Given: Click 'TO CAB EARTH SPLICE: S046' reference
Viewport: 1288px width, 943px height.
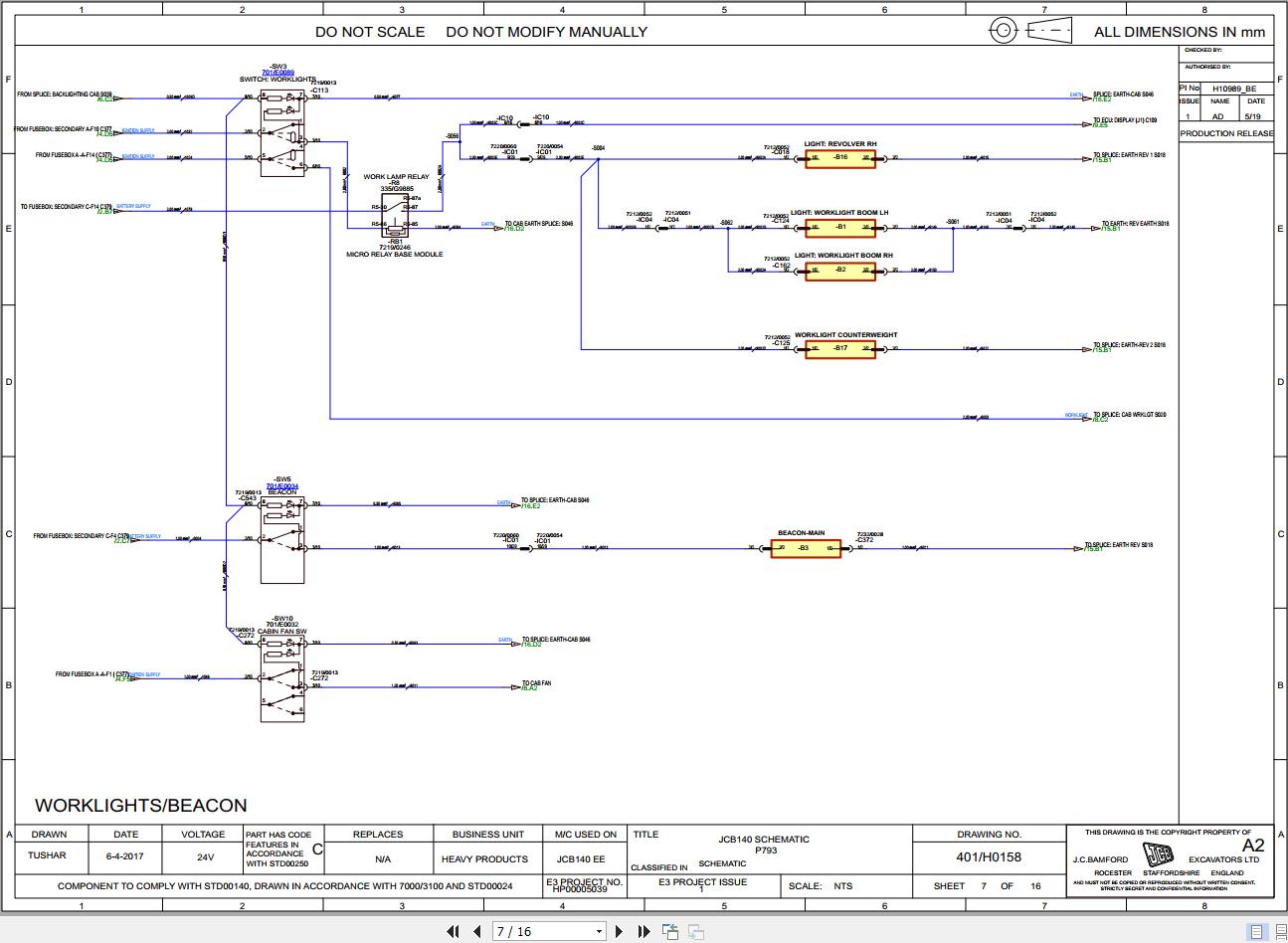Looking at the screenshot, I should coord(539,224).
